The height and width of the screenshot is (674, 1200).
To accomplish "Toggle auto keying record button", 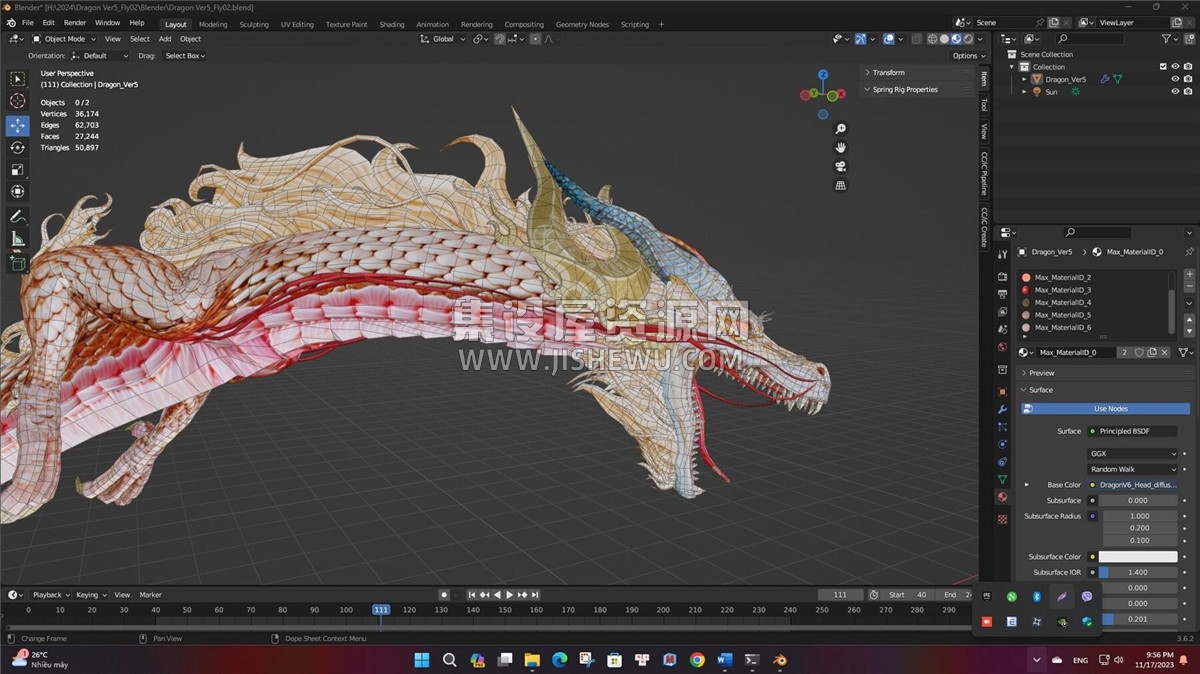I will coord(444,595).
